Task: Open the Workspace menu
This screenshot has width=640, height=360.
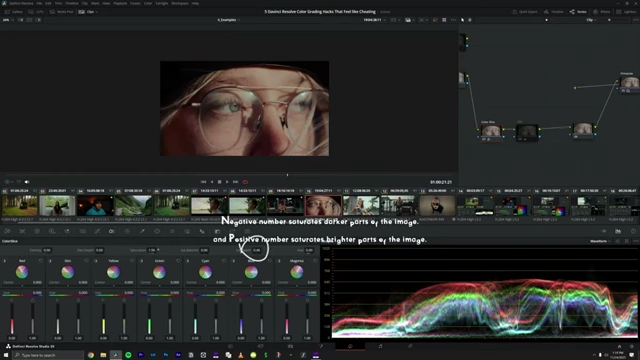Action: (x=180, y=3)
